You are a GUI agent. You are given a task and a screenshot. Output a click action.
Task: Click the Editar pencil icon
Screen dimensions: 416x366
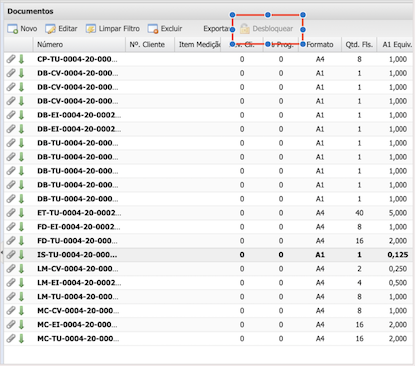[x=50, y=29]
